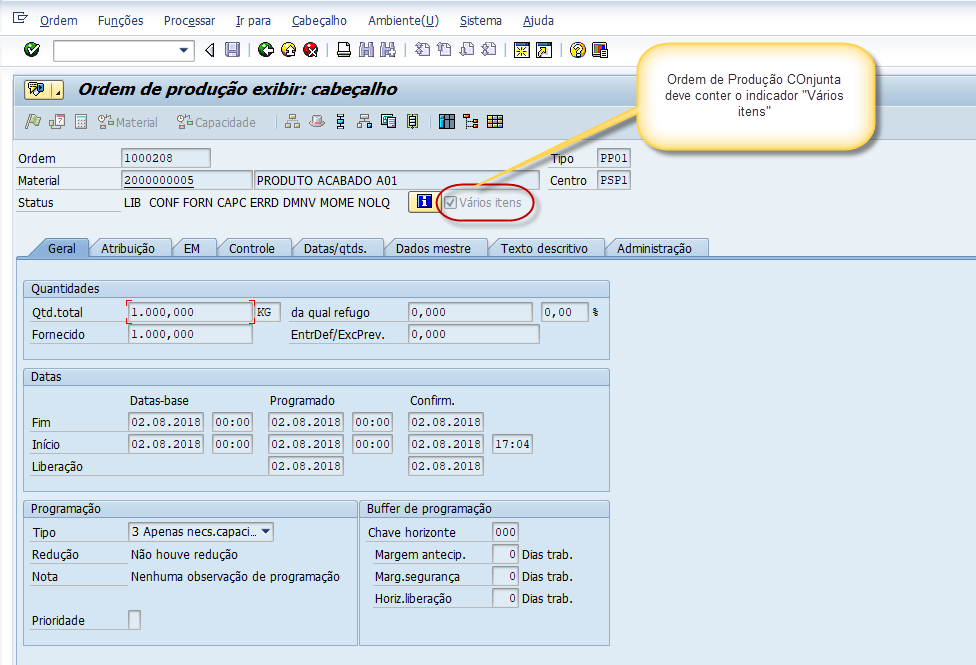The height and width of the screenshot is (665, 976).
Task: Click the yellow Exit arrow icon
Action: coord(288,50)
